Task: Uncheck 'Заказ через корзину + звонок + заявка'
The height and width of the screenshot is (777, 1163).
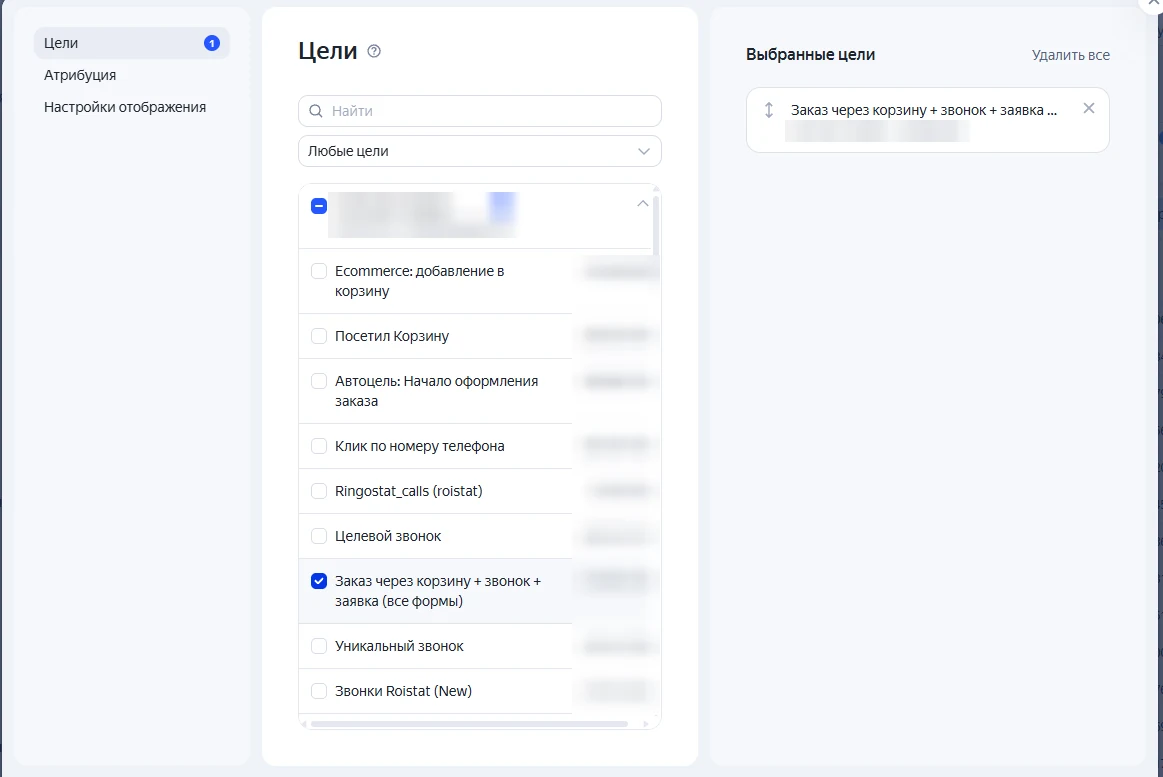Action: [x=319, y=581]
